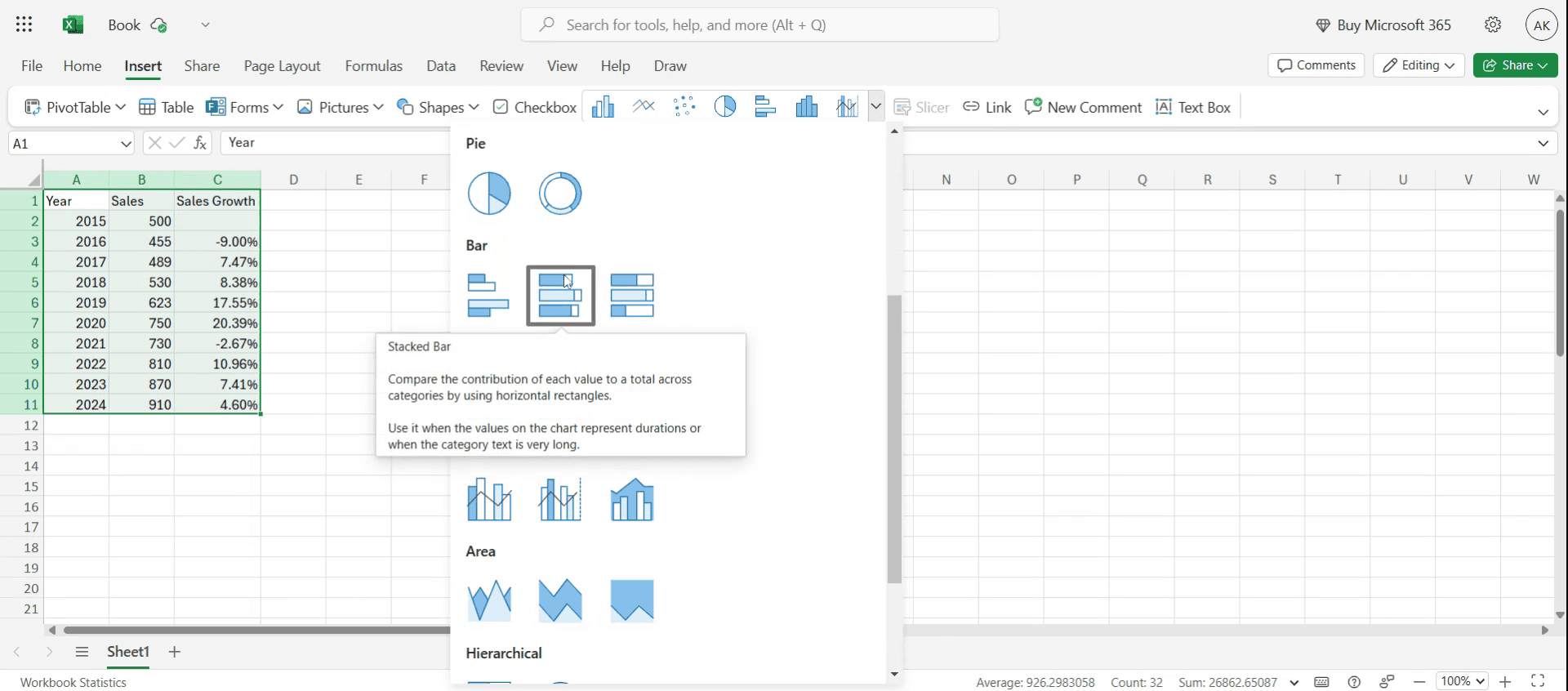Screen dimensions: 1568x691
Task: Select the Sheet1 tab
Action: coord(128,652)
